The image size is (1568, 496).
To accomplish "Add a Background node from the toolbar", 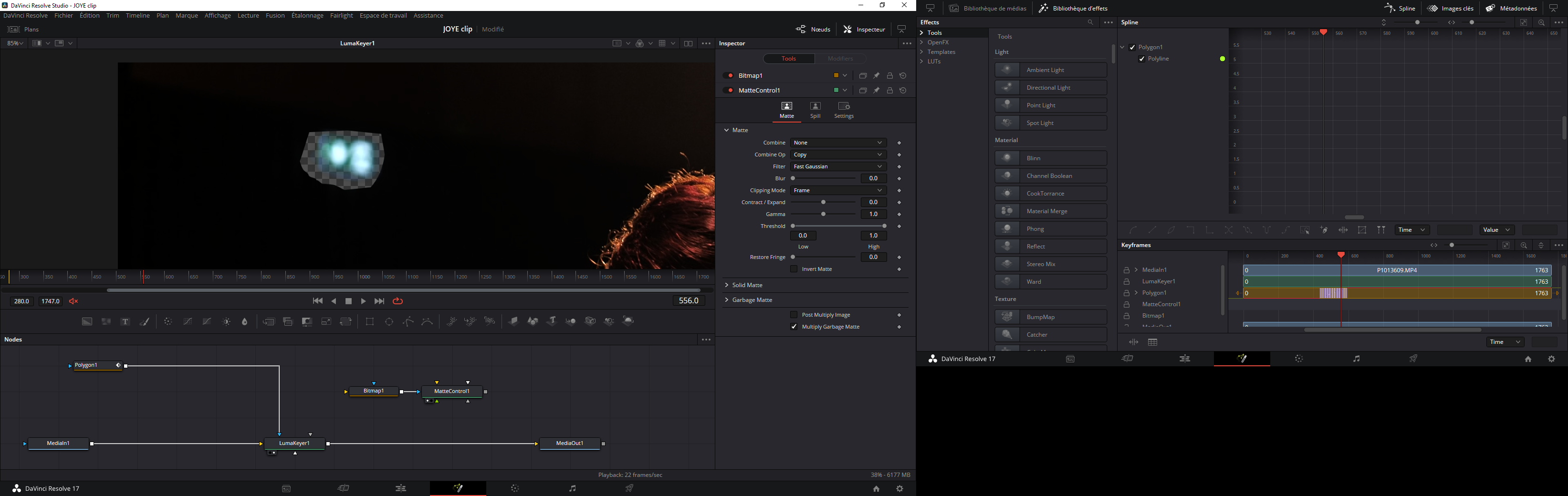I will [87, 321].
